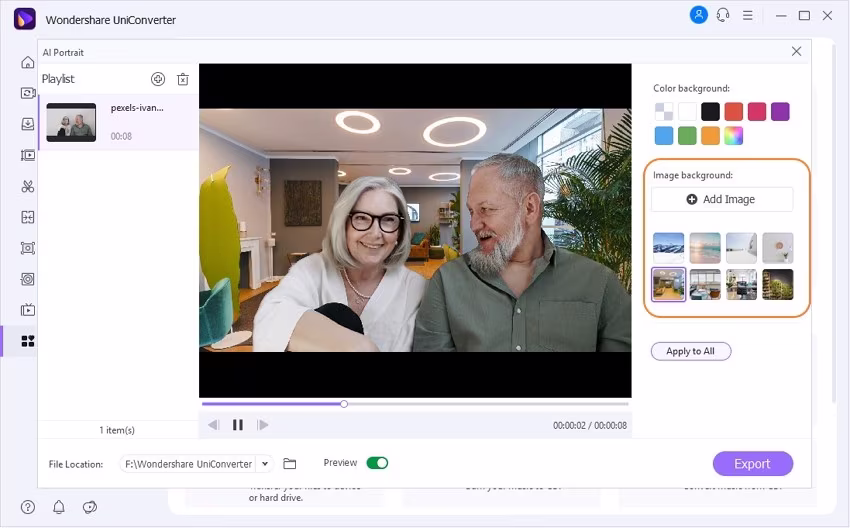The image size is (850, 528).
Task: Choose the night building image background
Action: tap(777, 284)
